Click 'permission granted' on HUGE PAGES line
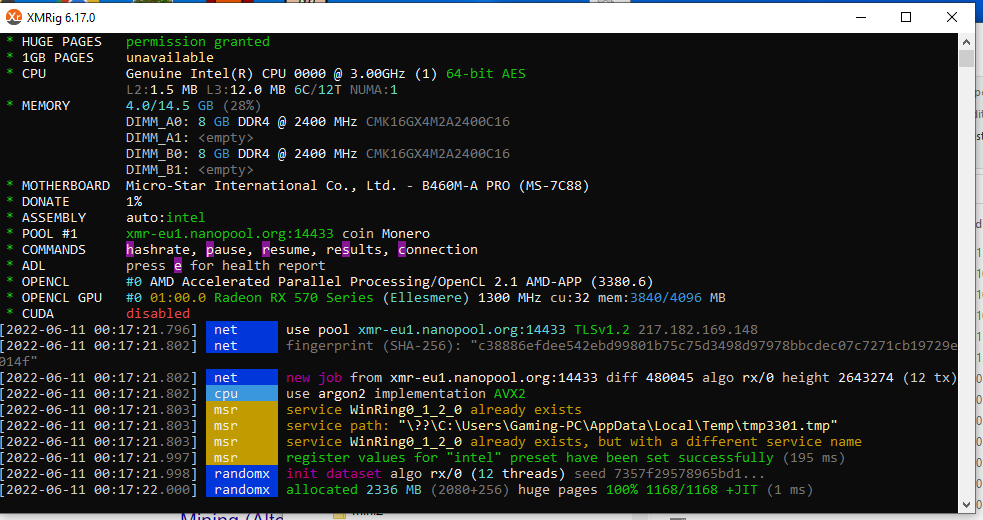The width and height of the screenshot is (983, 520). 198,42
